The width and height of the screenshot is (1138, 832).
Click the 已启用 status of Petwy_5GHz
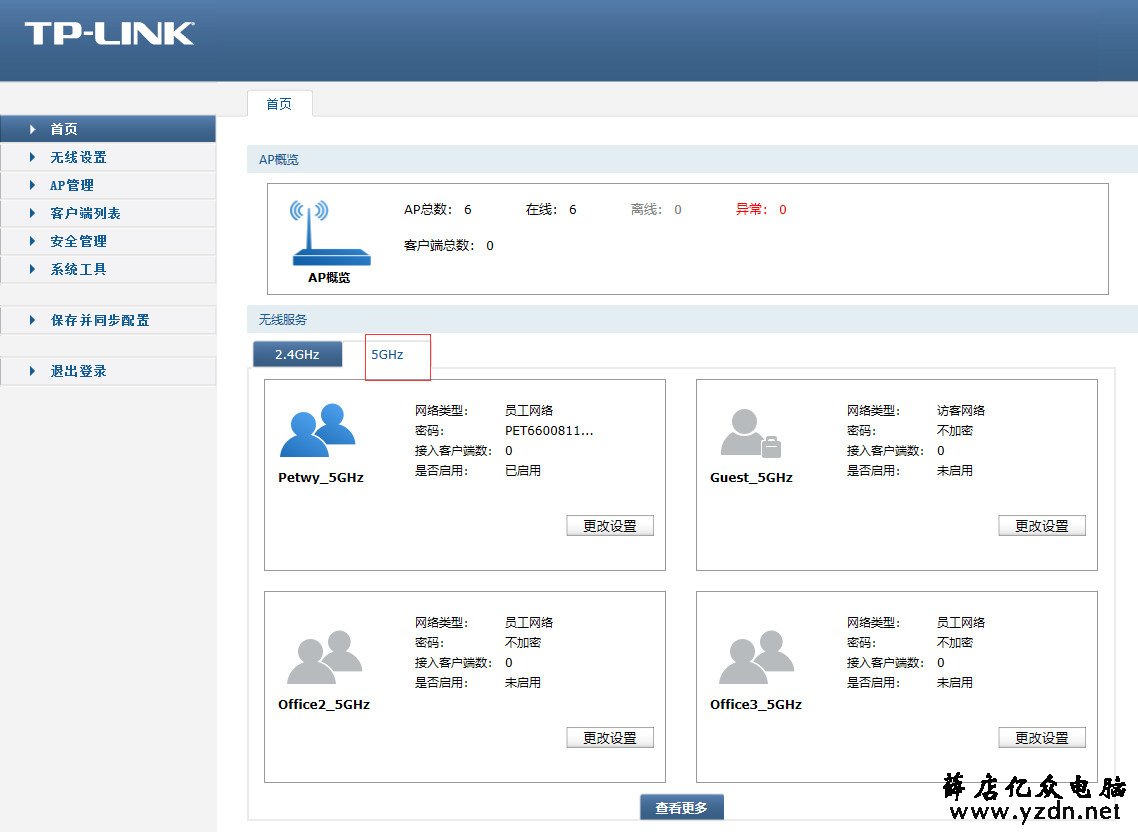point(523,470)
